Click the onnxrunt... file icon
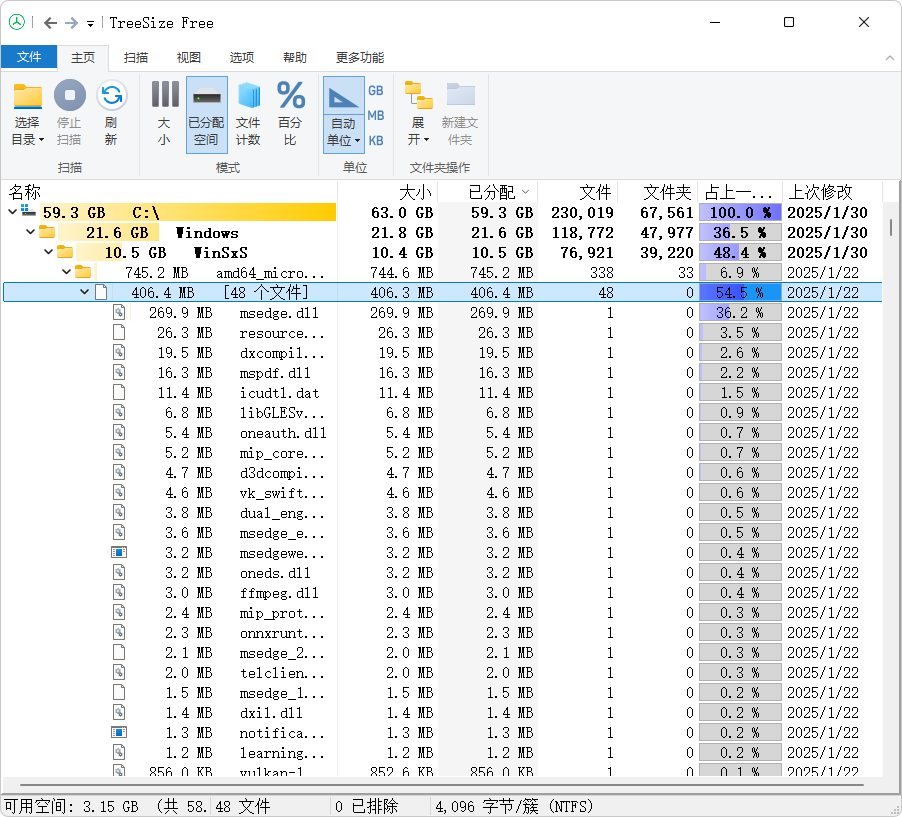902x817 pixels. click(x=119, y=632)
